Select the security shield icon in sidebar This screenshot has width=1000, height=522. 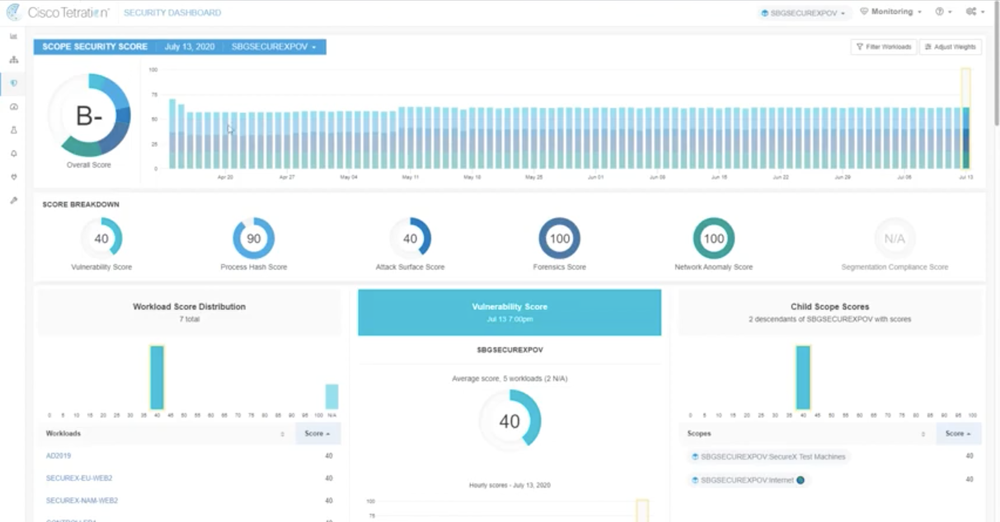pyautogui.click(x=13, y=83)
